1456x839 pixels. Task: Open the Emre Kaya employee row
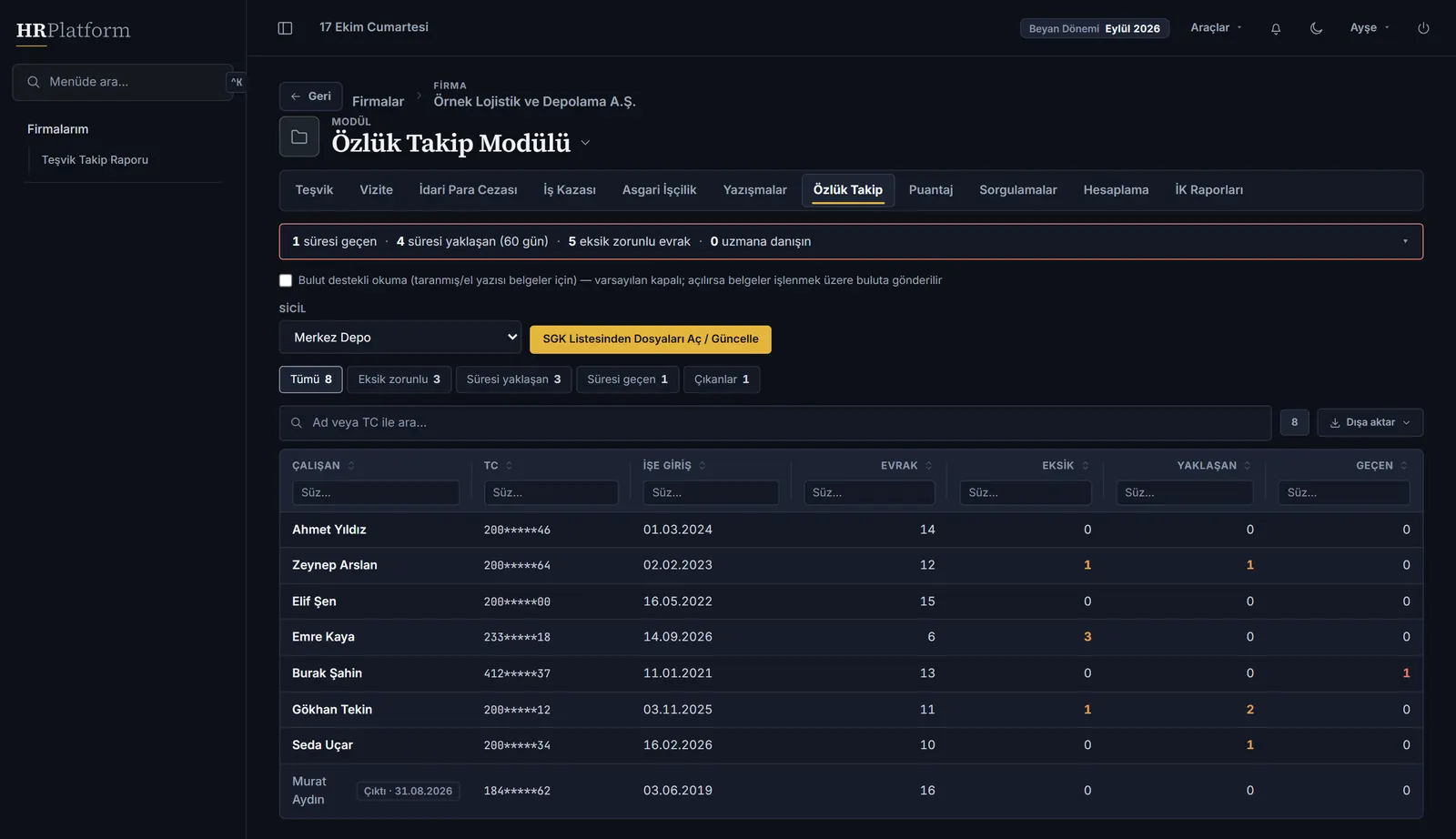tap(851, 638)
